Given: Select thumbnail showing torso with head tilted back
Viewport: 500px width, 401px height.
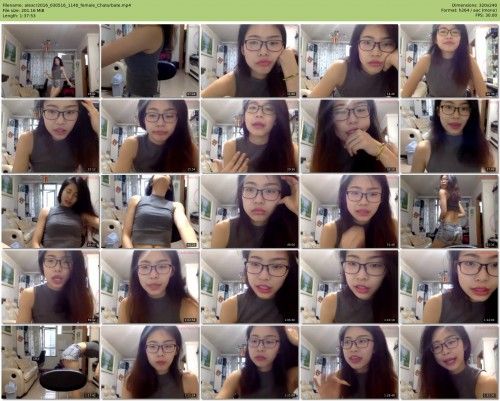Looking at the screenshot, I should (150, 211).
